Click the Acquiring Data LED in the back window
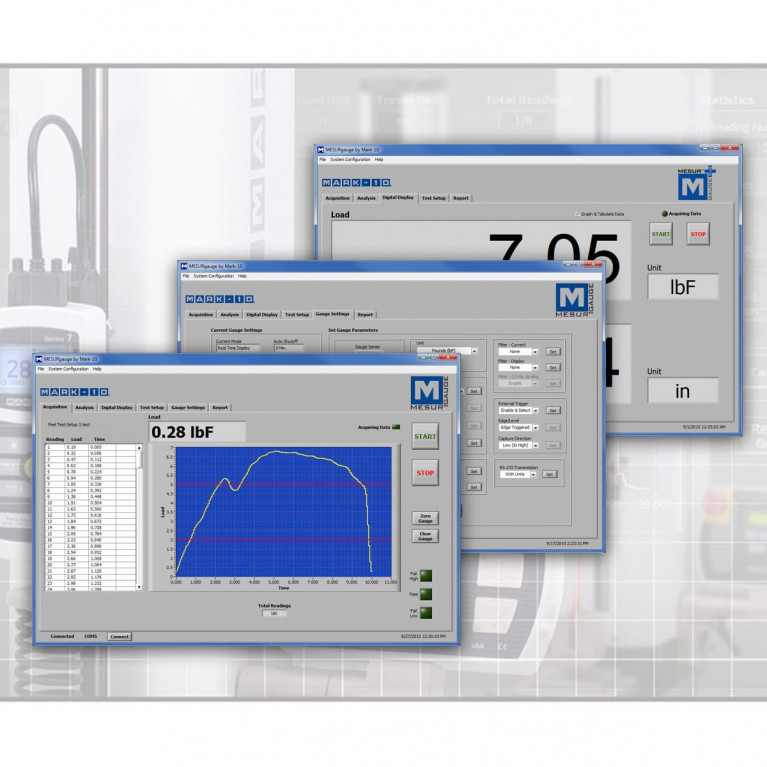The image size is (767, 767). tap(664, 214)
